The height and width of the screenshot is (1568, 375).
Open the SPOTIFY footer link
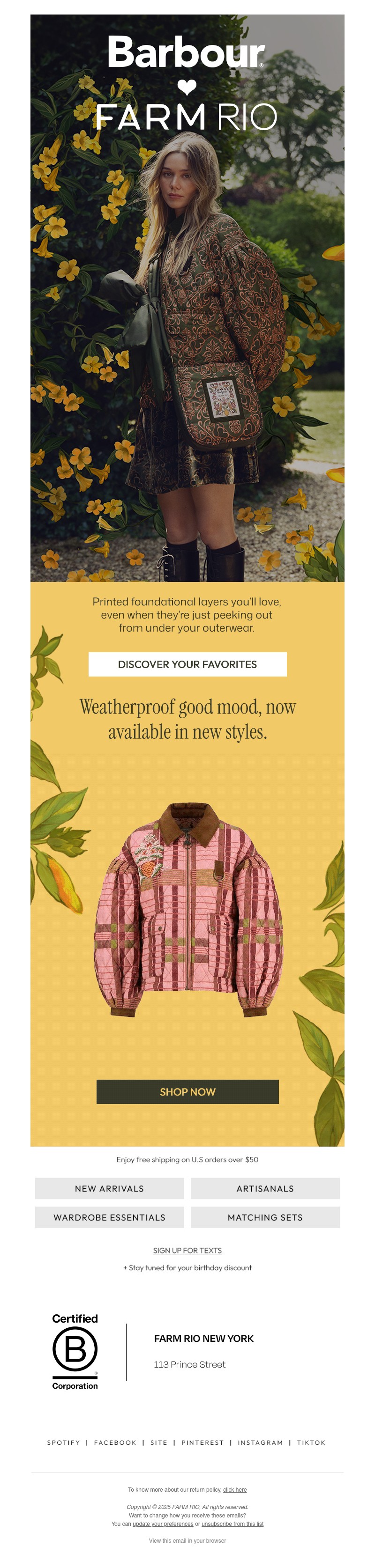(63, 1443)
